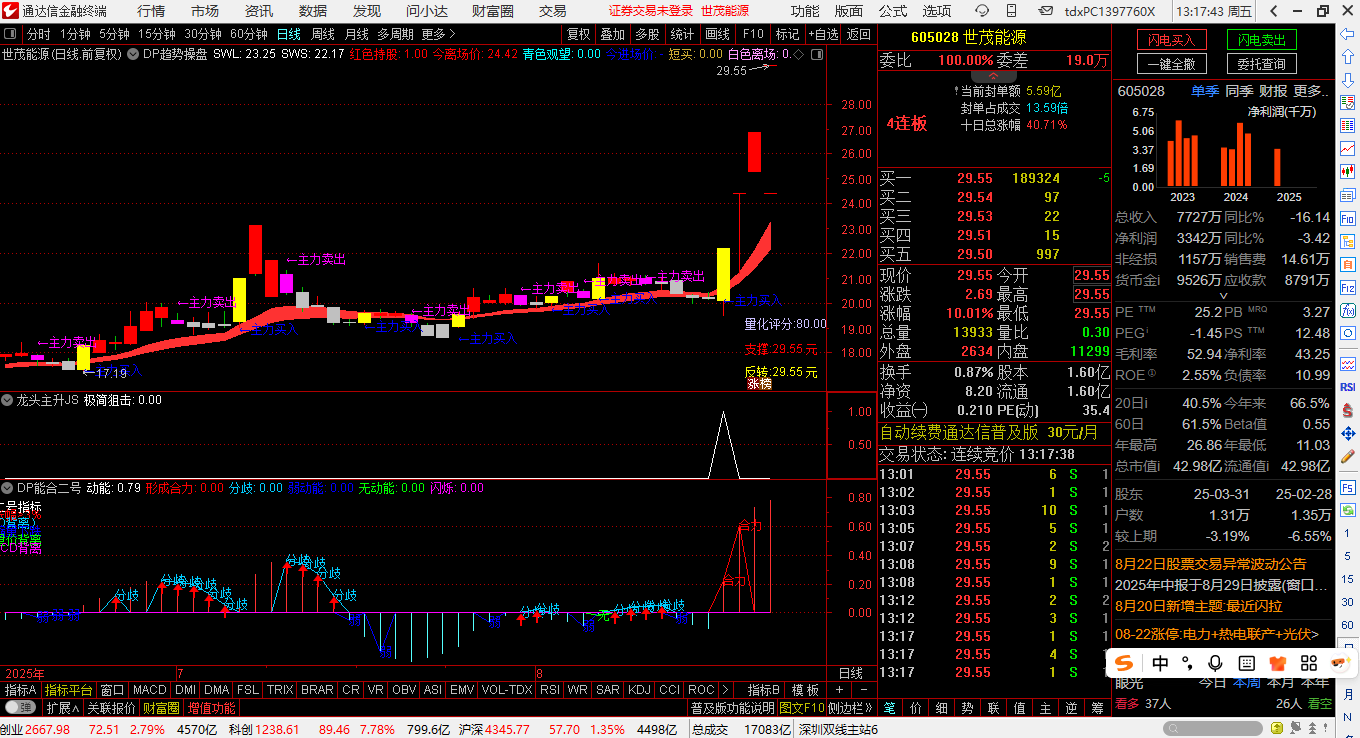Open the 图文F10 link
The image size is (1360, 738).
click(x=802, y=708)
